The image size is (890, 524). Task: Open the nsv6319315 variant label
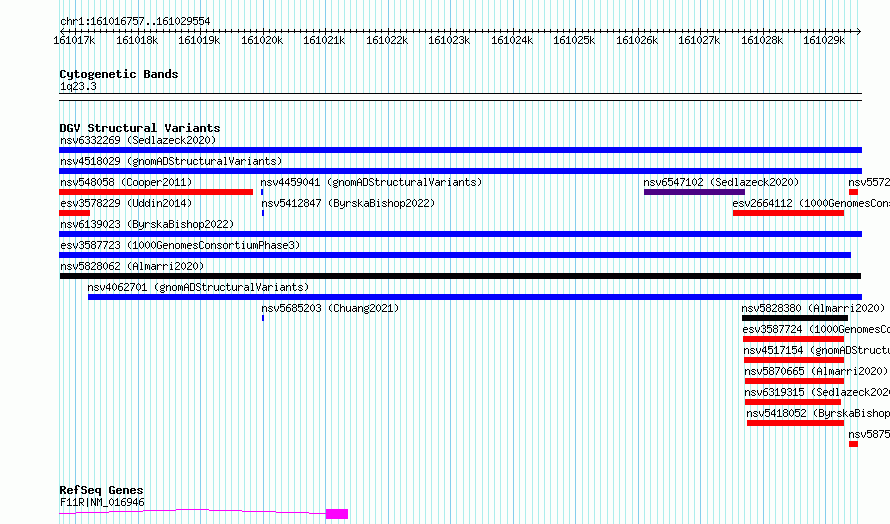[x=817, y=392]
